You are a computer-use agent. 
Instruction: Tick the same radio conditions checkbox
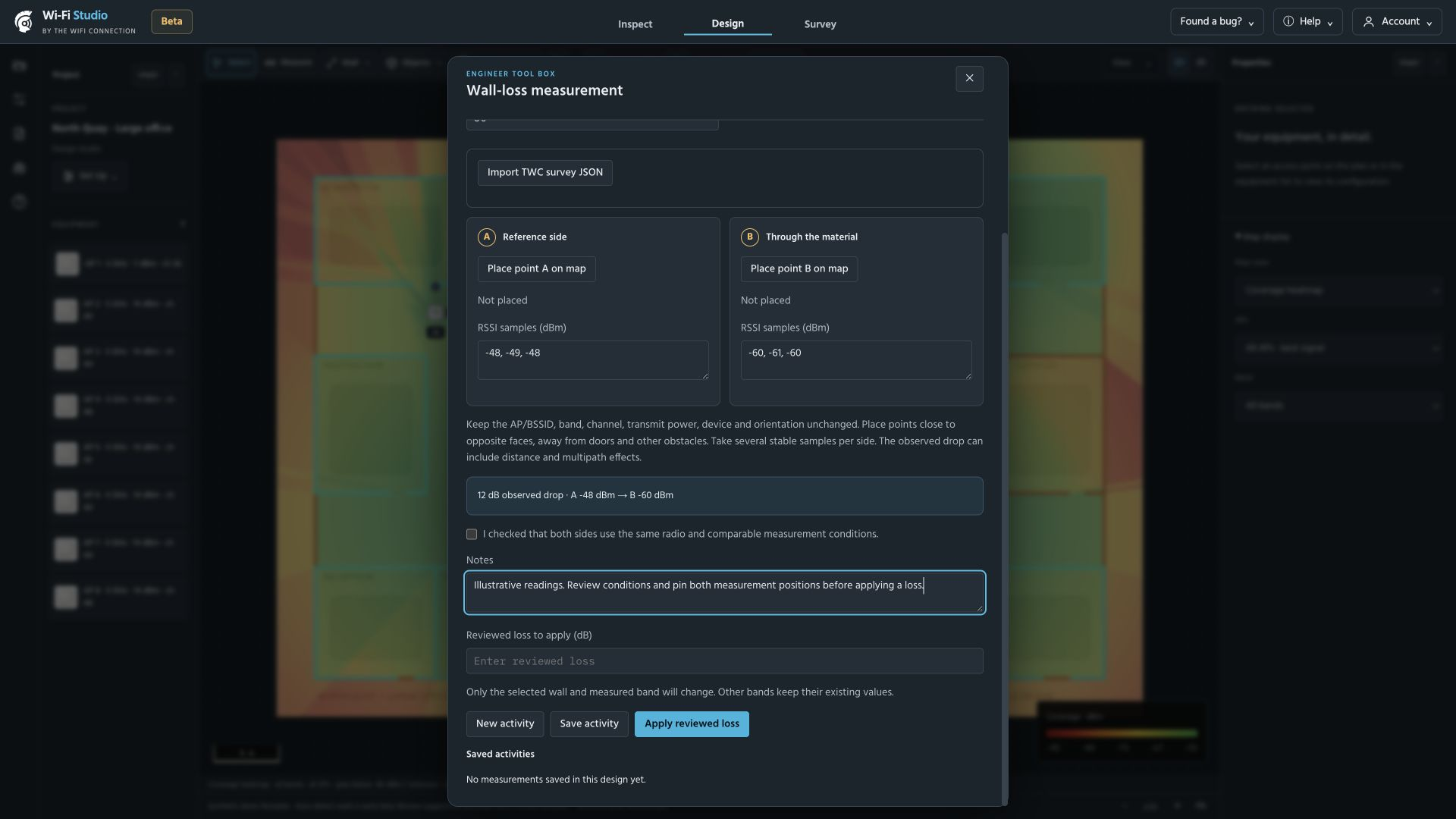tap(472, 535)
